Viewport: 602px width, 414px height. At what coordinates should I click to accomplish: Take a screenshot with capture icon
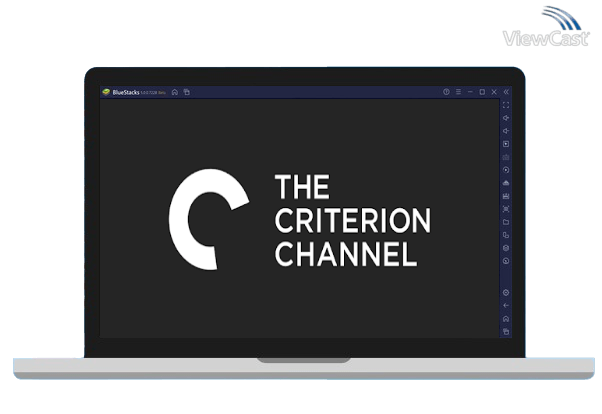[x=506, y=209]
